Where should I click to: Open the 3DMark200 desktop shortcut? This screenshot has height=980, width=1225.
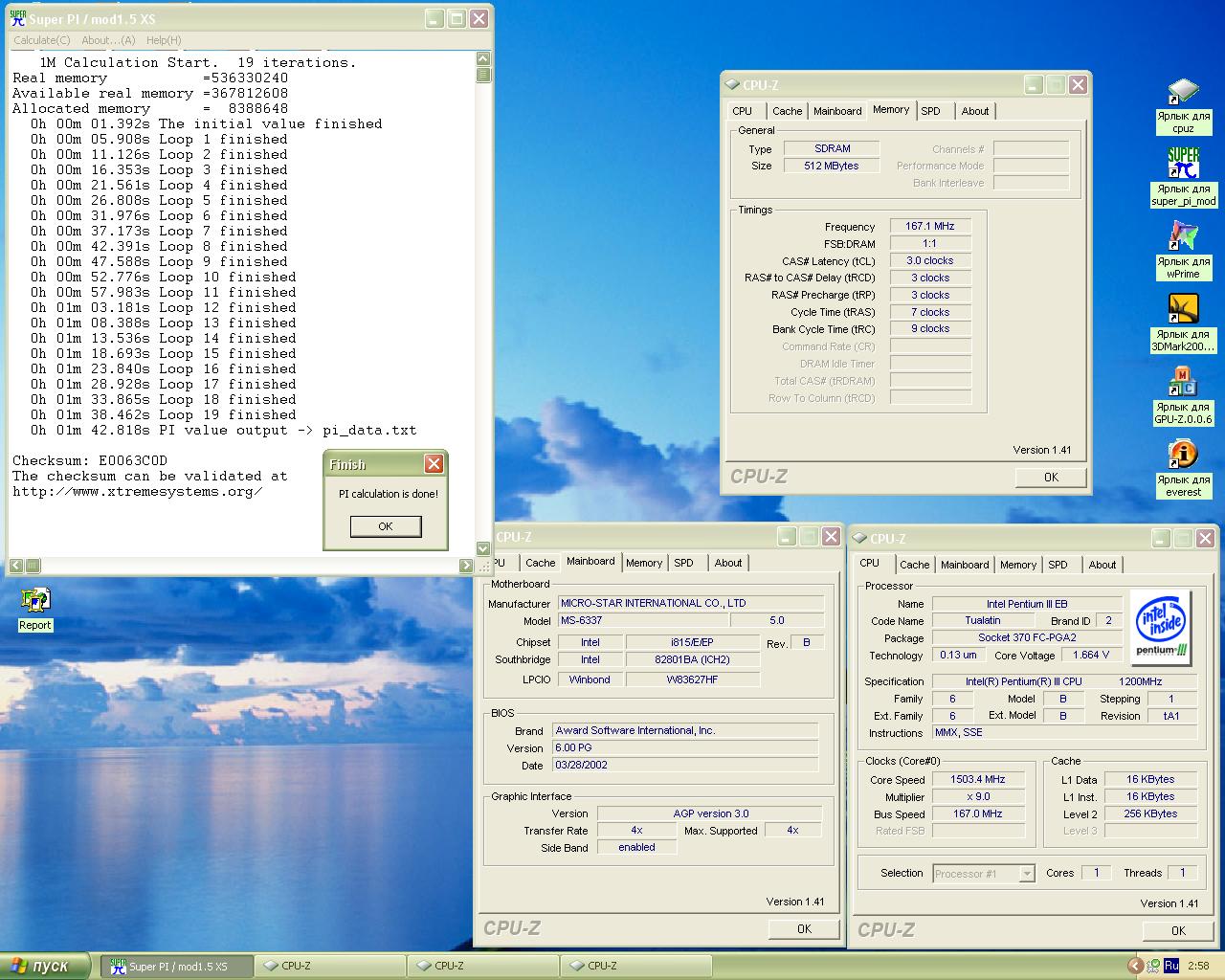1183,323
